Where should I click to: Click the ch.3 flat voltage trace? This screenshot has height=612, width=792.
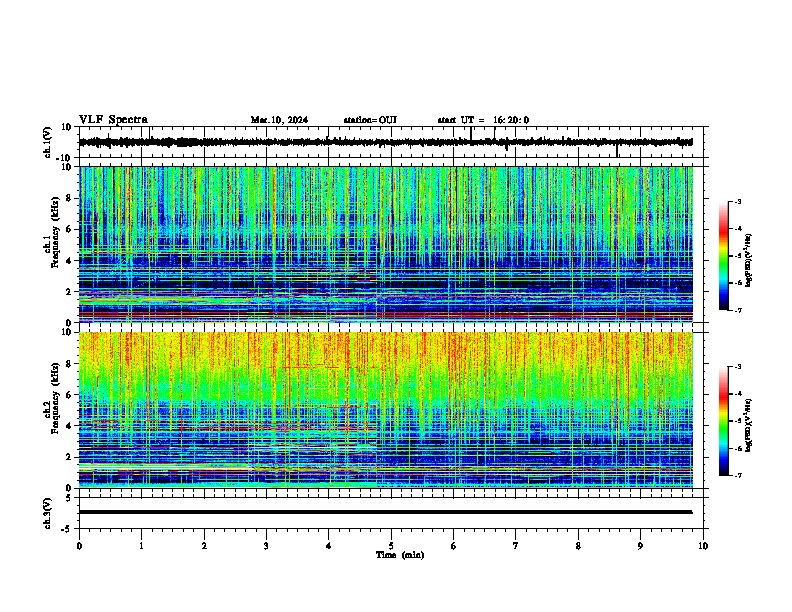[x=386, y=512]
